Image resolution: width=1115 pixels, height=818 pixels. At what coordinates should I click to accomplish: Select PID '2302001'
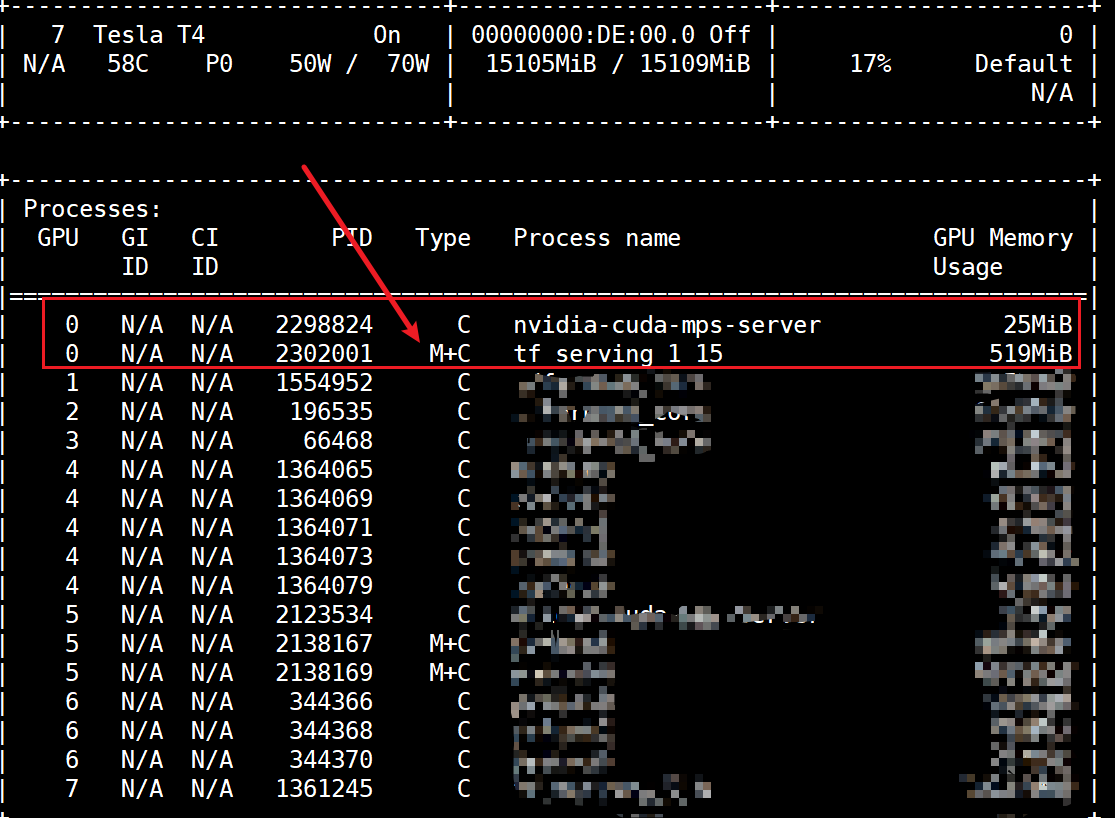point(324,354)
